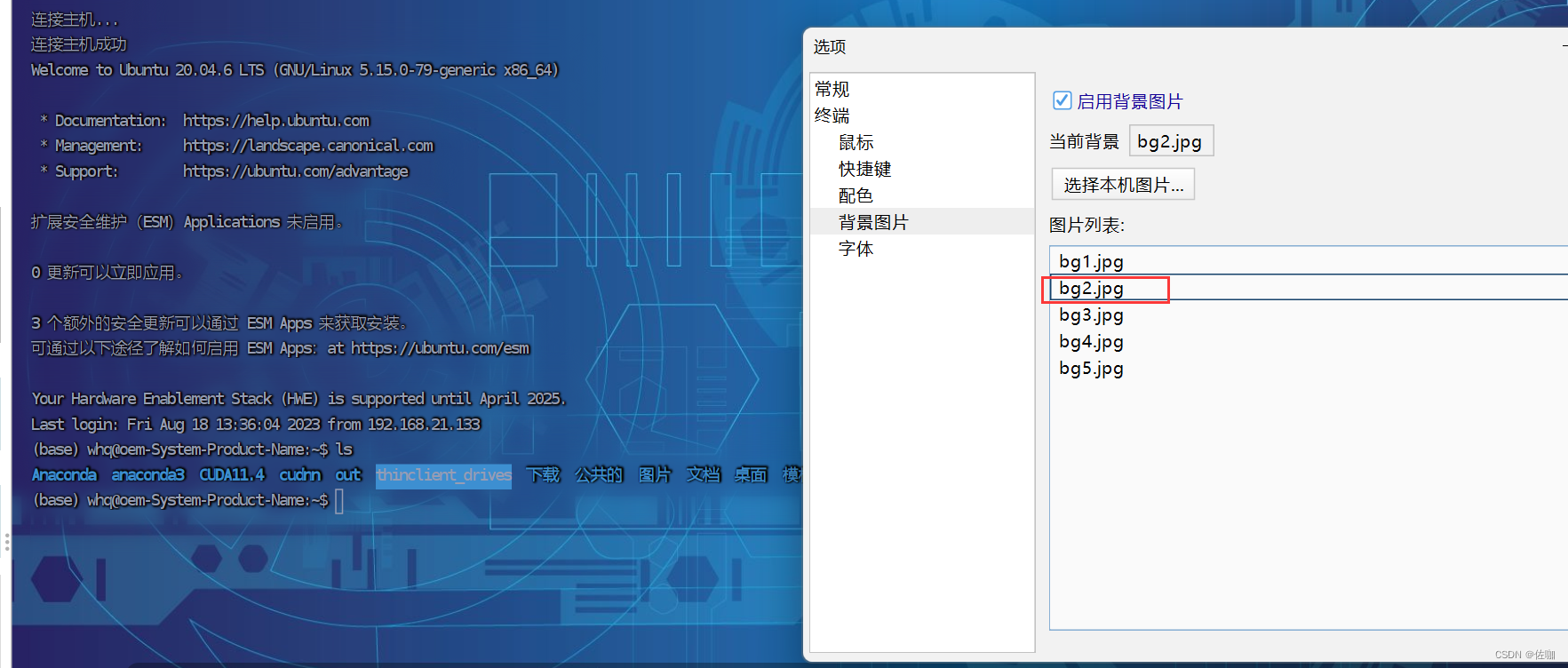Click the 选择本机图片... button

tap(1123, 185)
